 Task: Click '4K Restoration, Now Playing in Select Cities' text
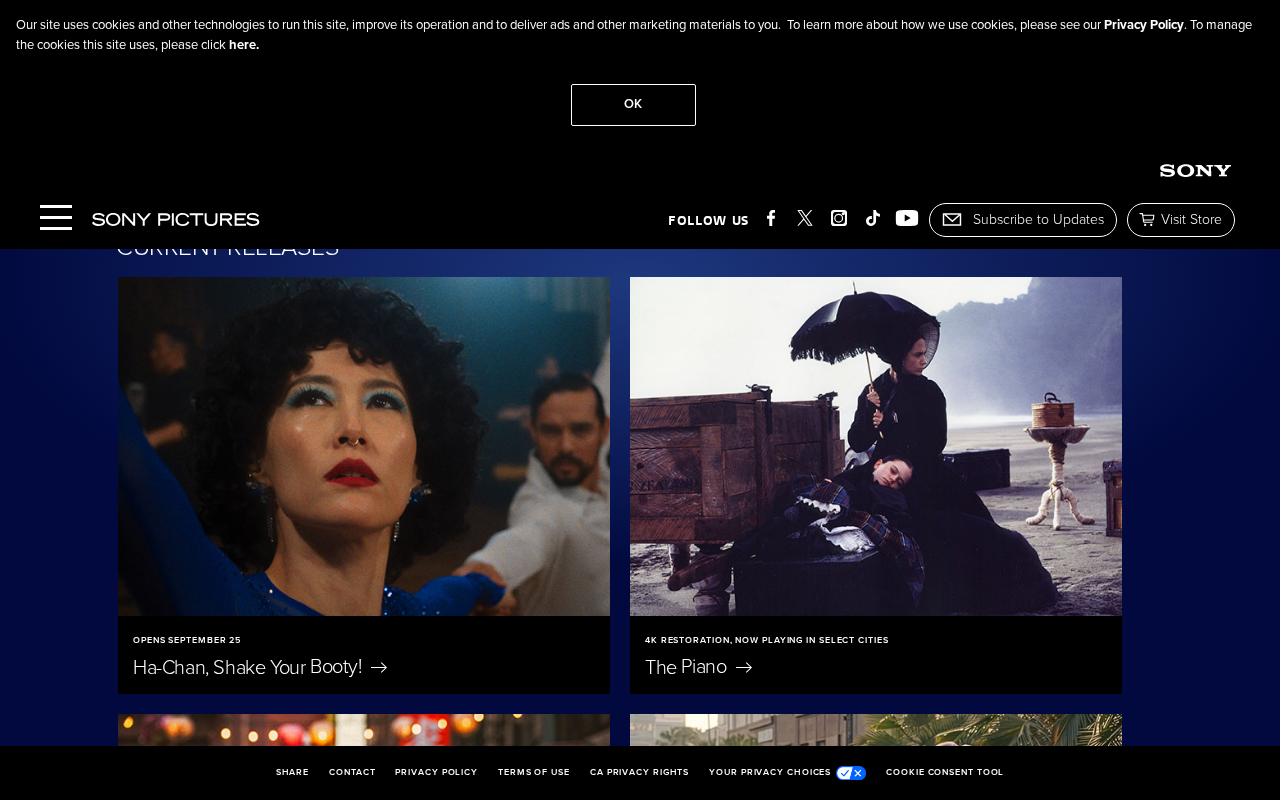(767, 640)
